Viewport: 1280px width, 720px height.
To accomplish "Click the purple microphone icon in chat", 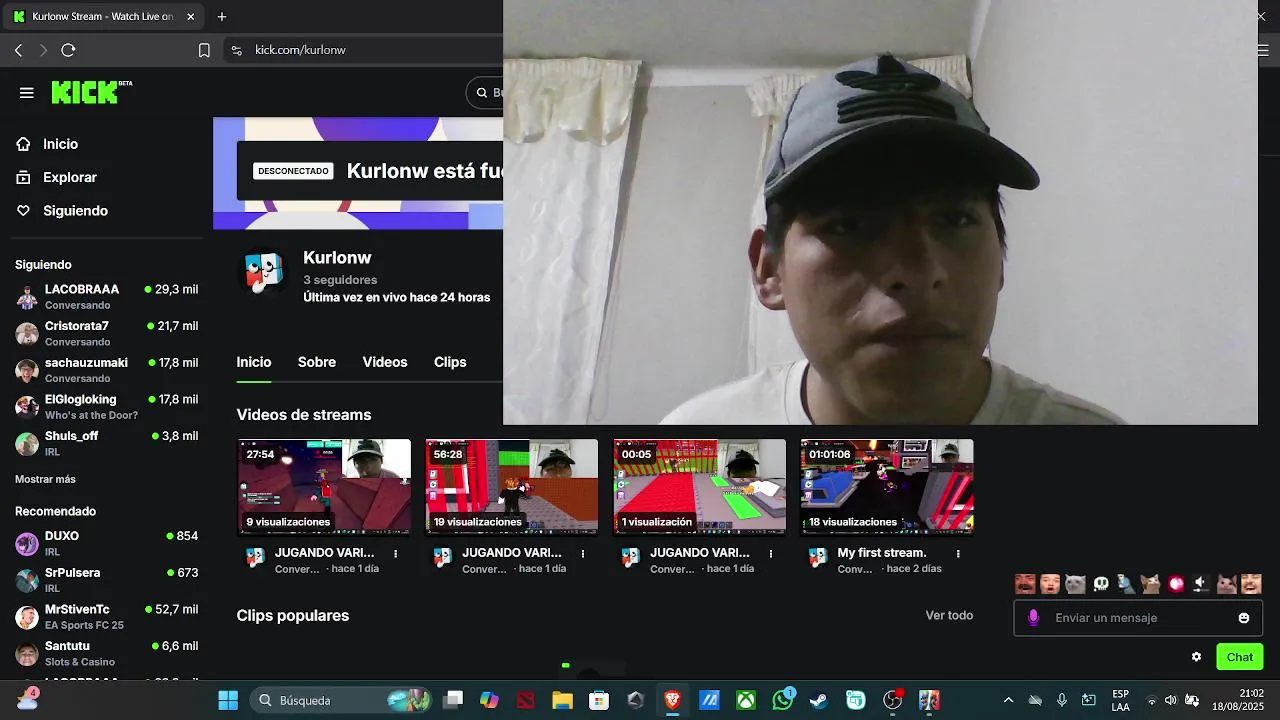I will (x=1033, y=618).
